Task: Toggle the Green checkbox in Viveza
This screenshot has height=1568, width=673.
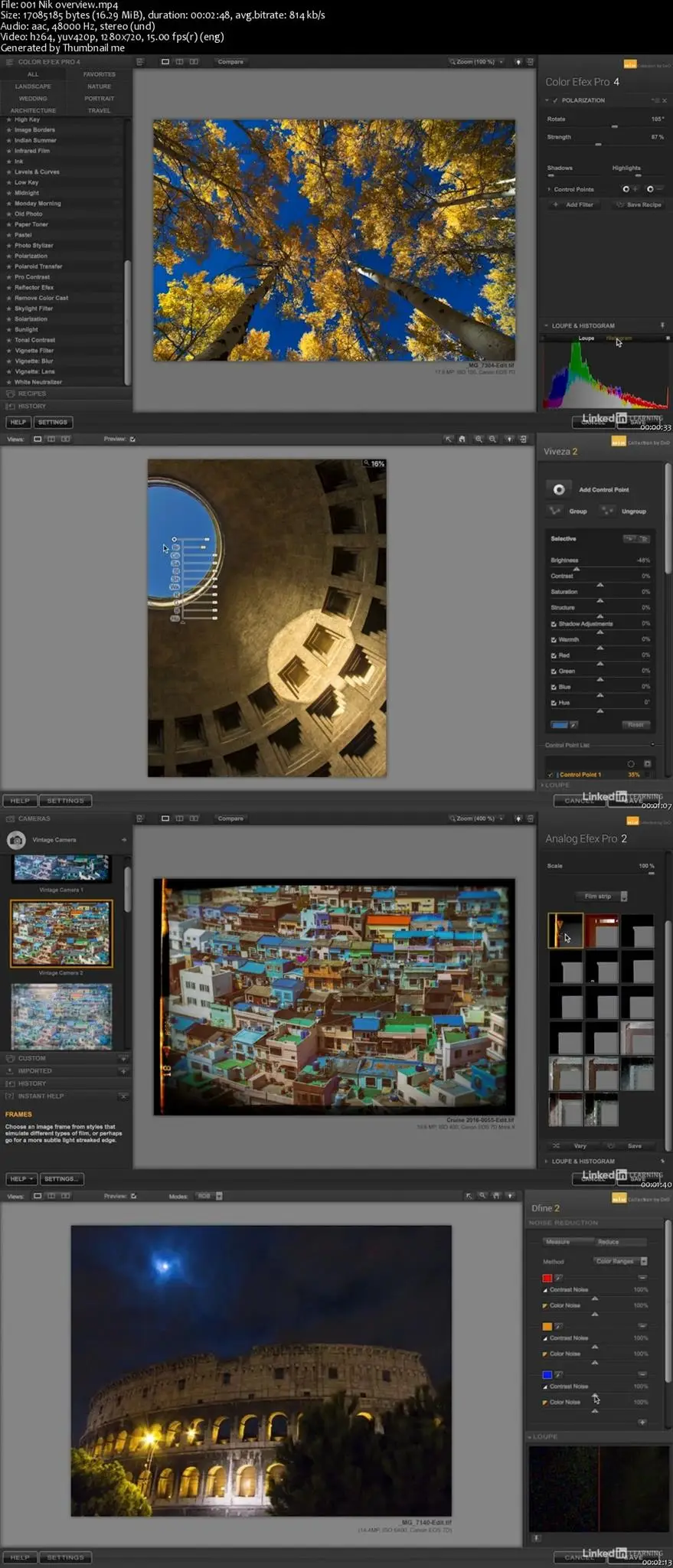Action: pyautogui.click(x=554, y=671)
